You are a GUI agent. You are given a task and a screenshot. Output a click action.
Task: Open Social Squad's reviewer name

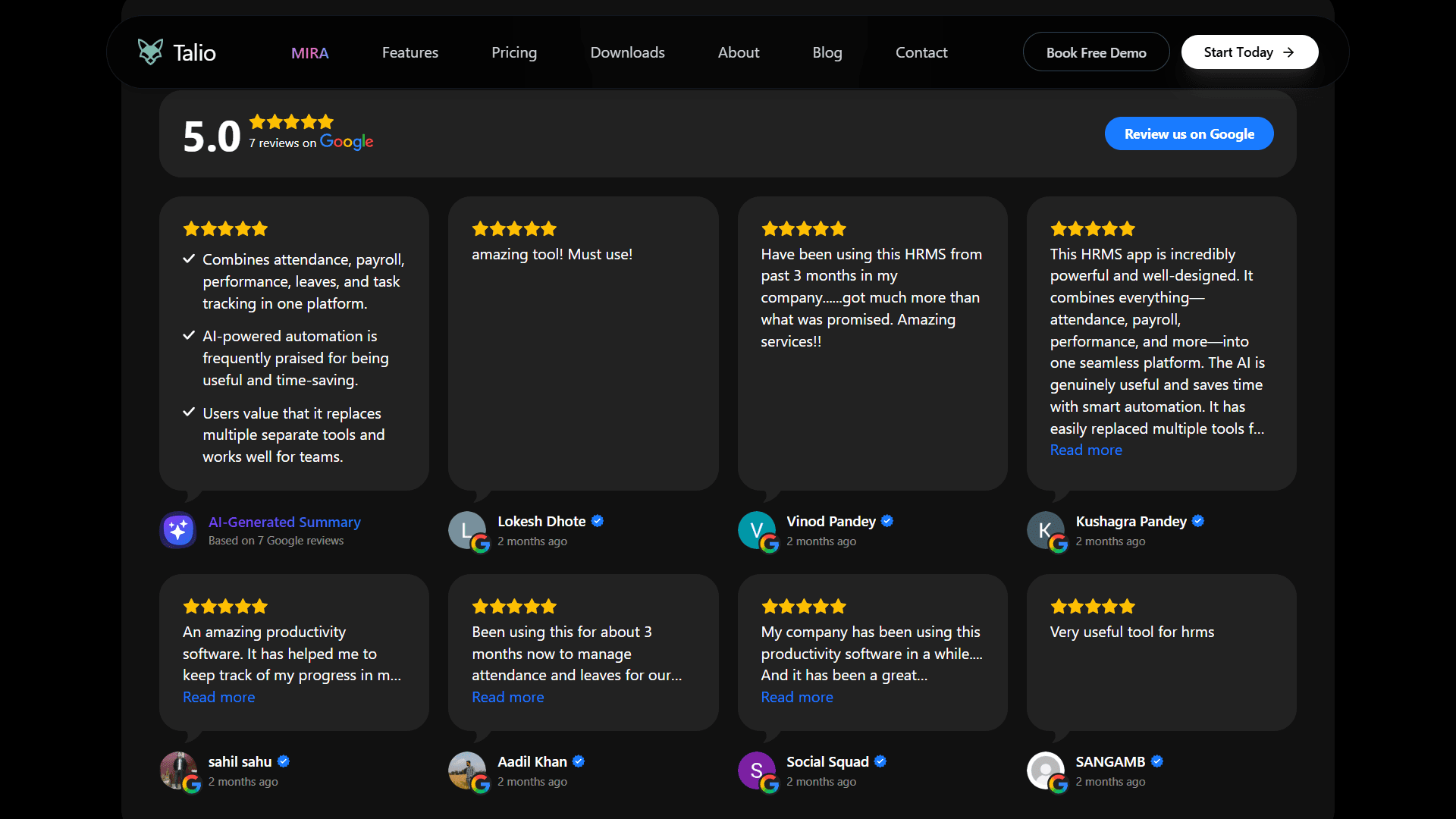(x=827, y=761)
